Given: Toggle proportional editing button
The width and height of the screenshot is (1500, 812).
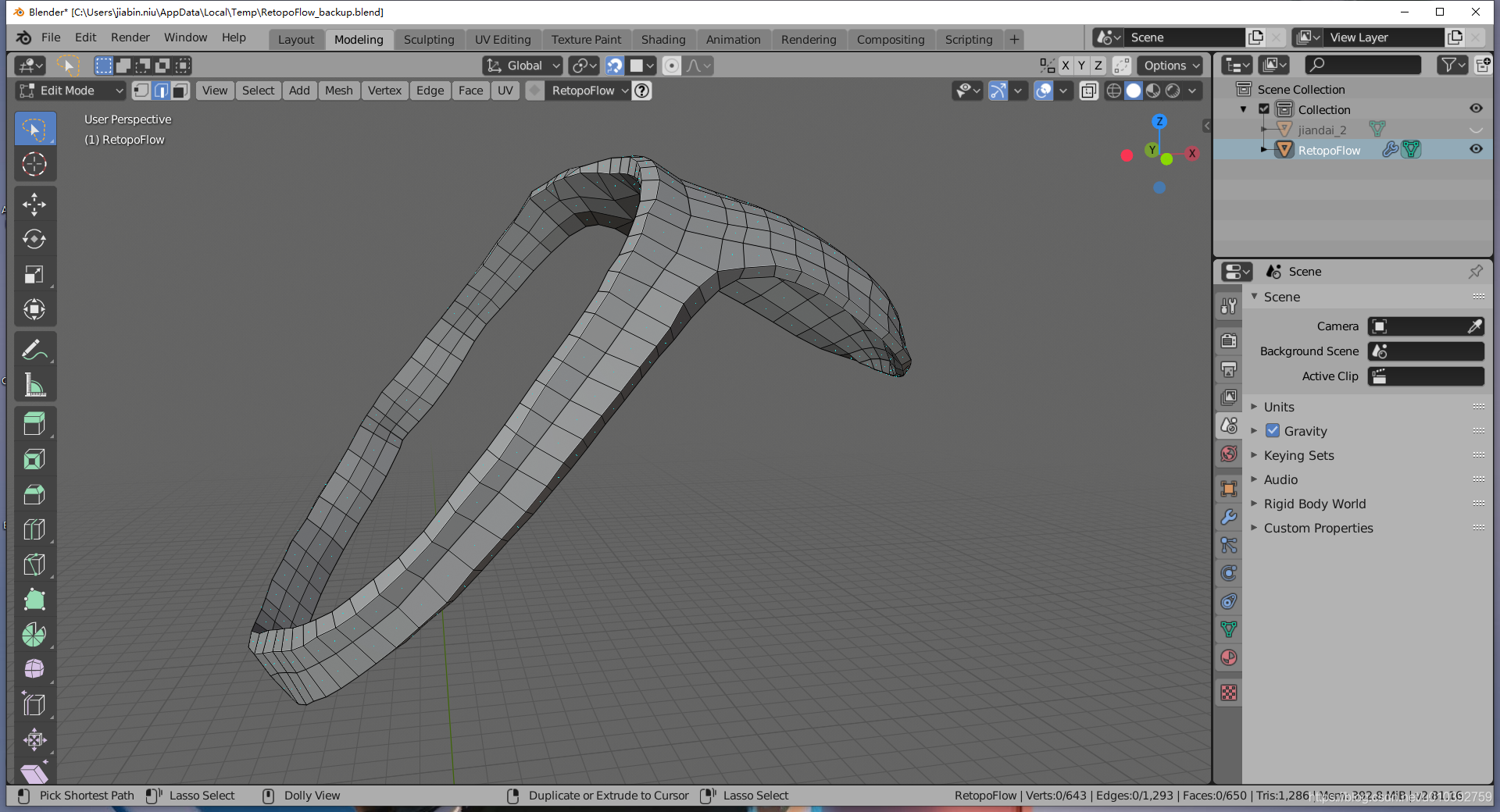Looking at the screenshot, I should [x=672, y=66].
